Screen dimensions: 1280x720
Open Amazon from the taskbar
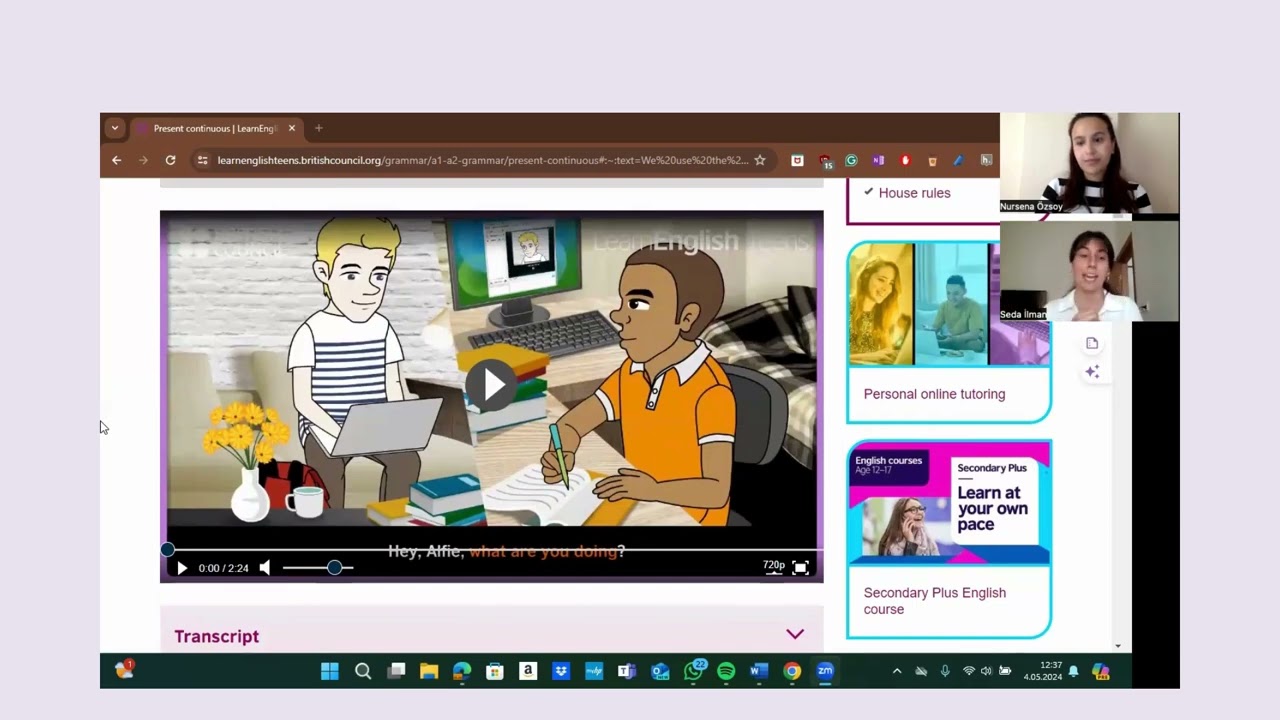pyautogui.click(x=528, y=671)
